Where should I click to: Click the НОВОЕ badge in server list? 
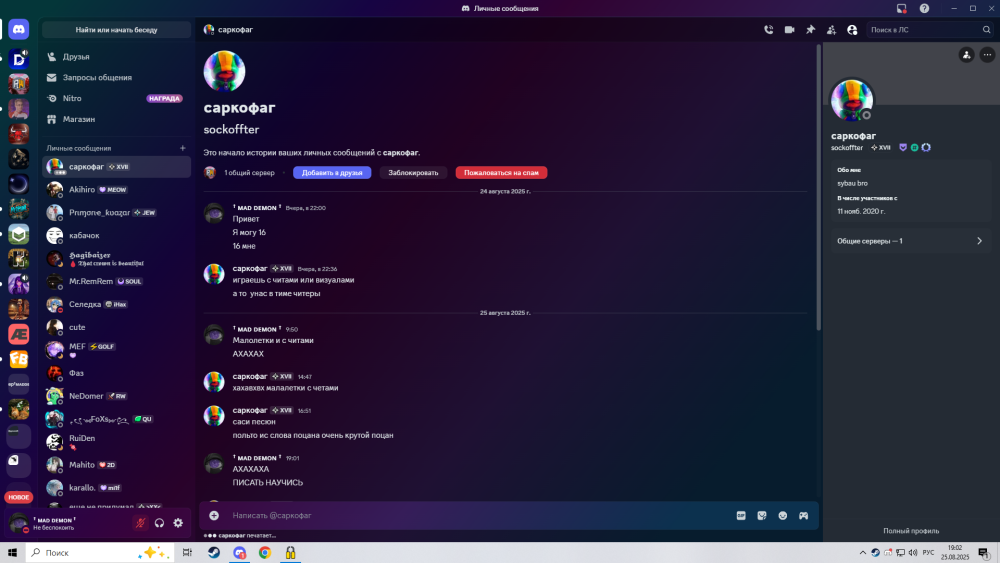[x=18, y=497]
